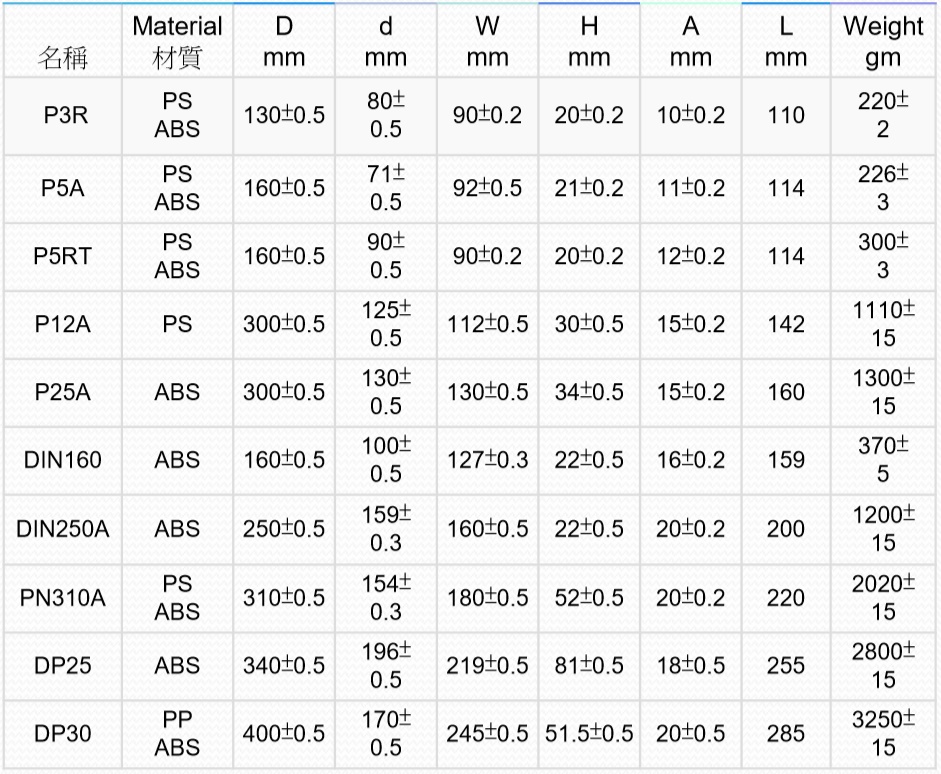The width and height of the screenshot is (941, 774).
Task: Select the 400±0.5 D value cell
Action: tap(284, 734)
